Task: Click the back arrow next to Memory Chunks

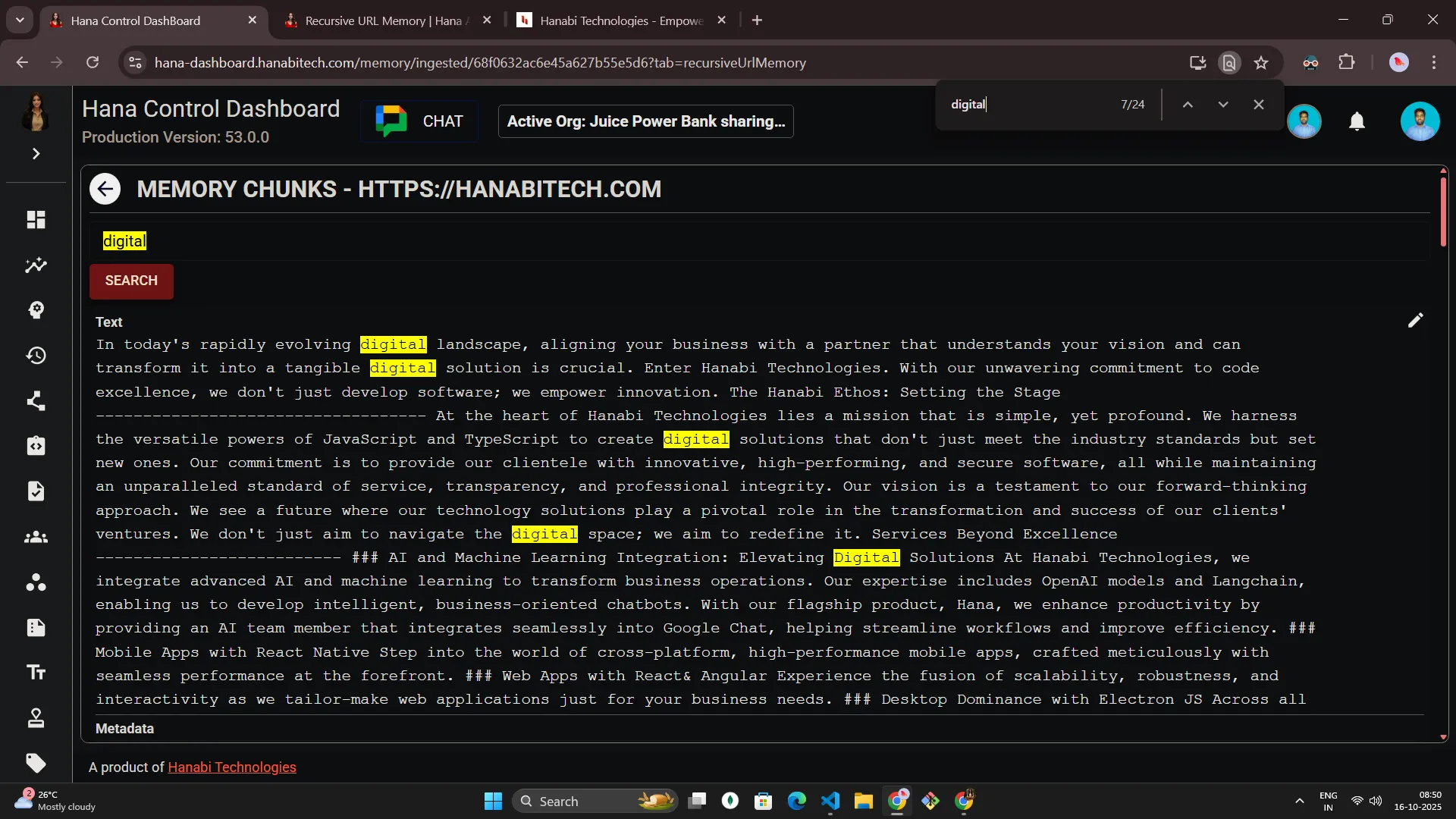Action: pos(105,189)
